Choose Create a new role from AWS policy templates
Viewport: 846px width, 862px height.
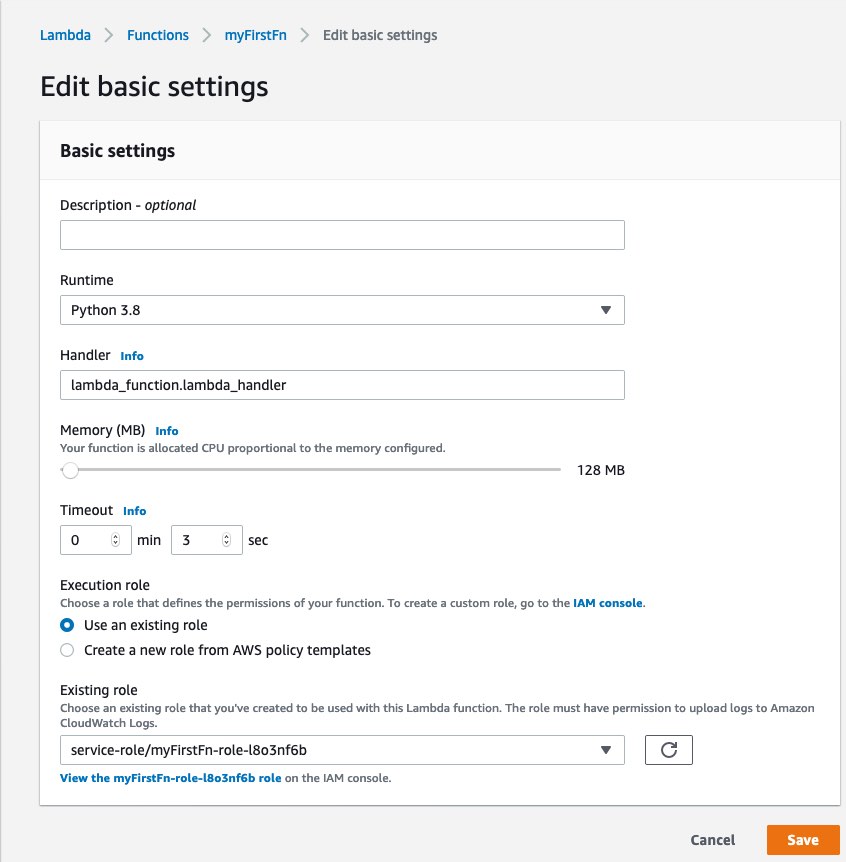point(67,650)
